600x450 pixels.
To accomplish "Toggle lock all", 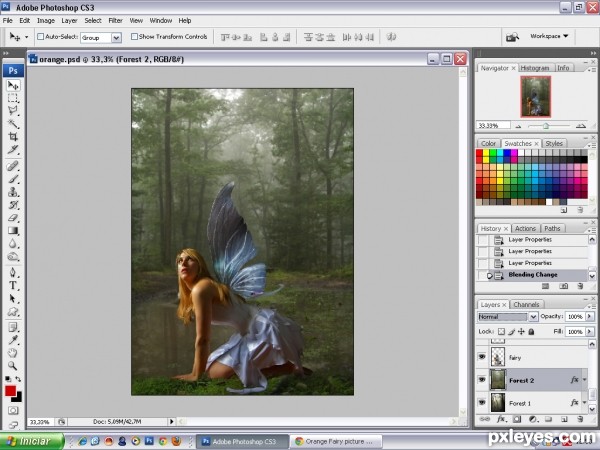I will pos(531,332).
